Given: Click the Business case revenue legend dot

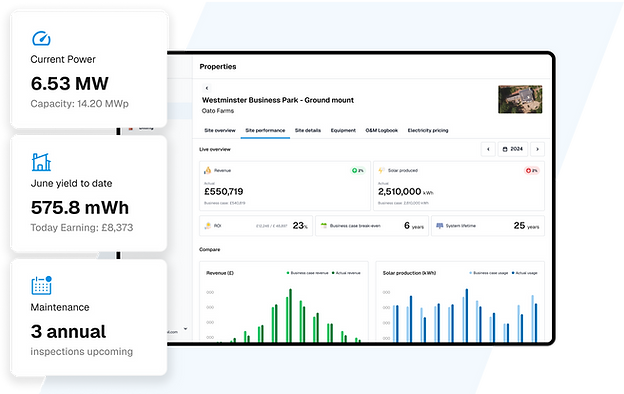Looking at the screenshot, I should [x=288, y=273].
